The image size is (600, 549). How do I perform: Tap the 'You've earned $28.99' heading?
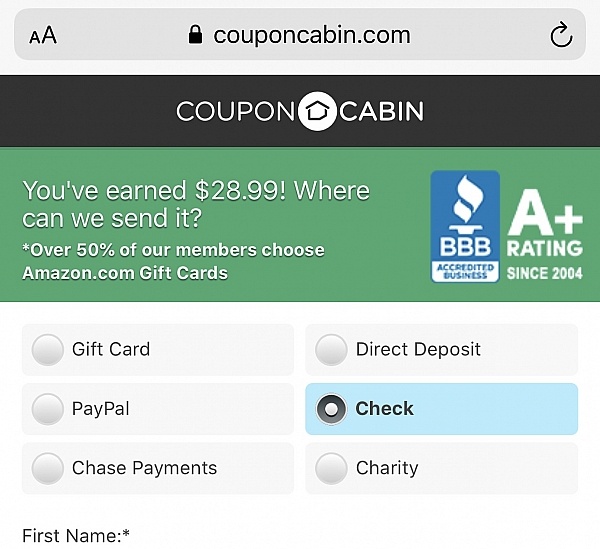196,204
